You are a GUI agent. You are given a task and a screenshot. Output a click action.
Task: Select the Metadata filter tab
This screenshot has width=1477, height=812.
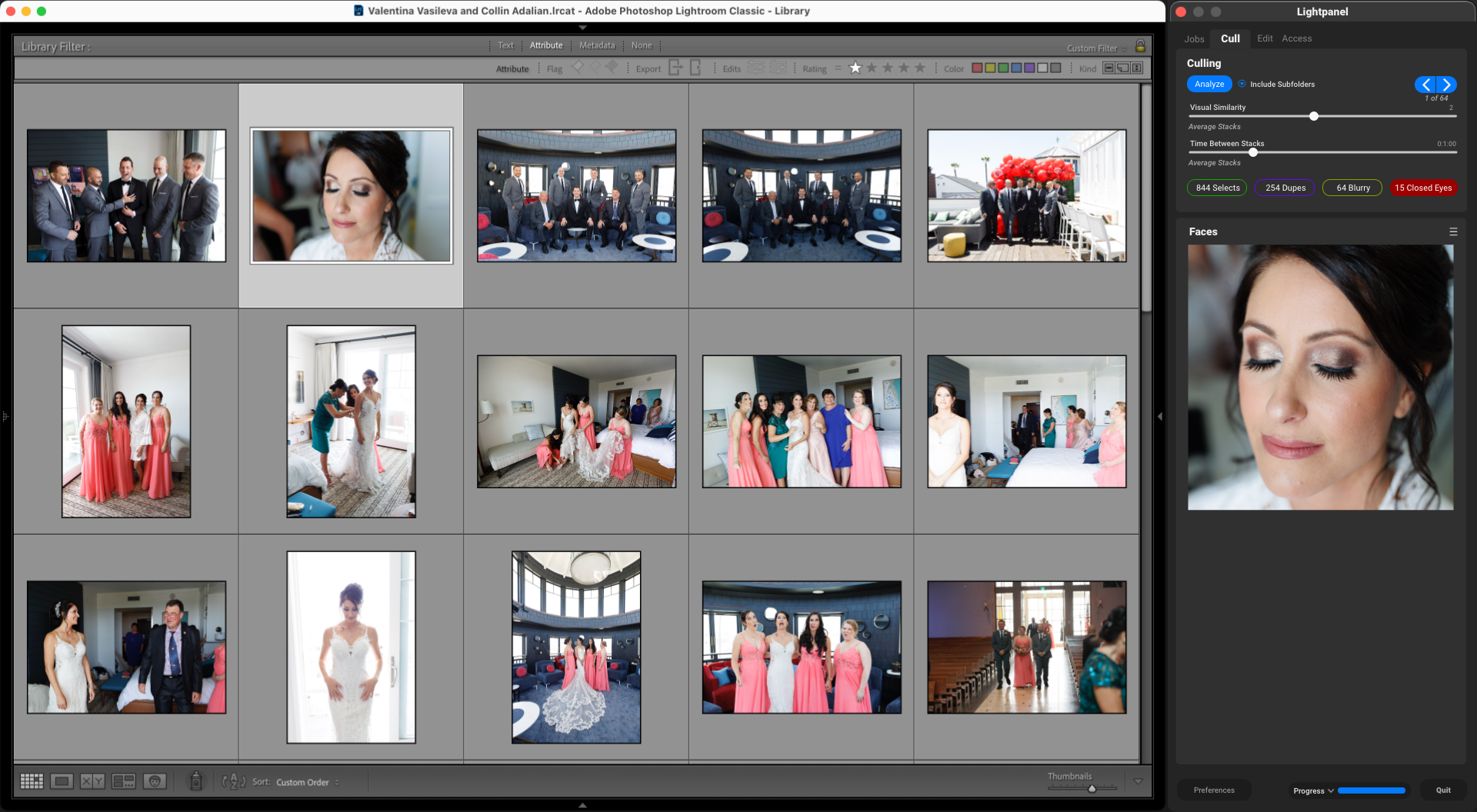[x=596, y=45]
